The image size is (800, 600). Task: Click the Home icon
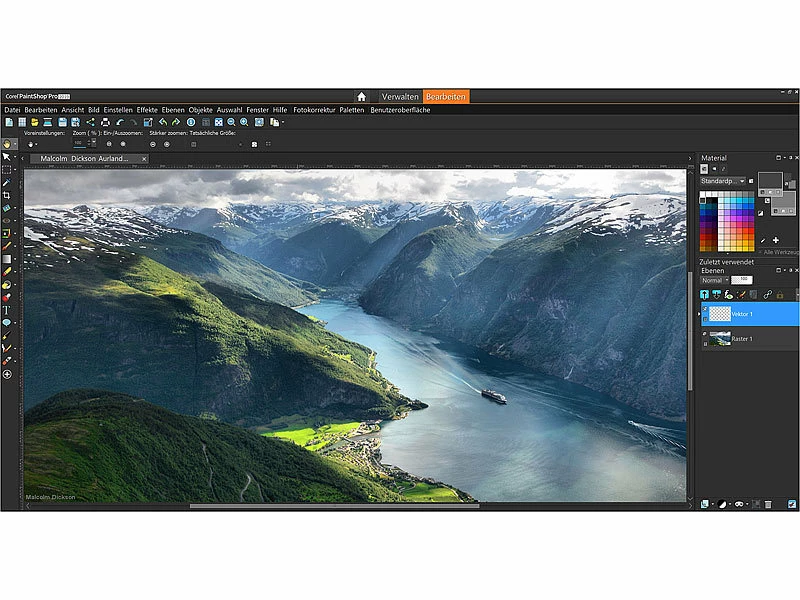(361, 97)
